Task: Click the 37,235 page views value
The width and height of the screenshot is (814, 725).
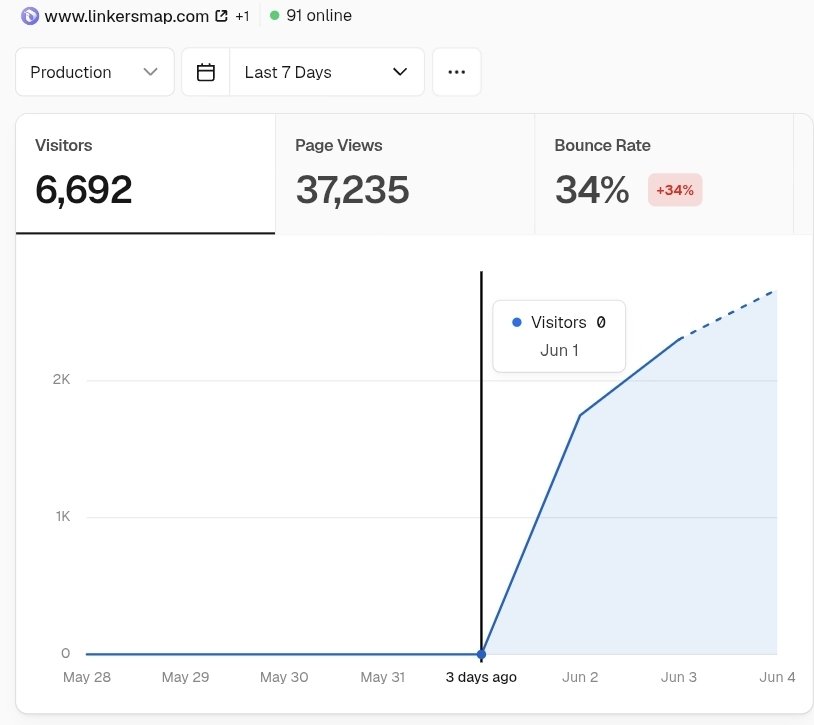Action: 352,190
